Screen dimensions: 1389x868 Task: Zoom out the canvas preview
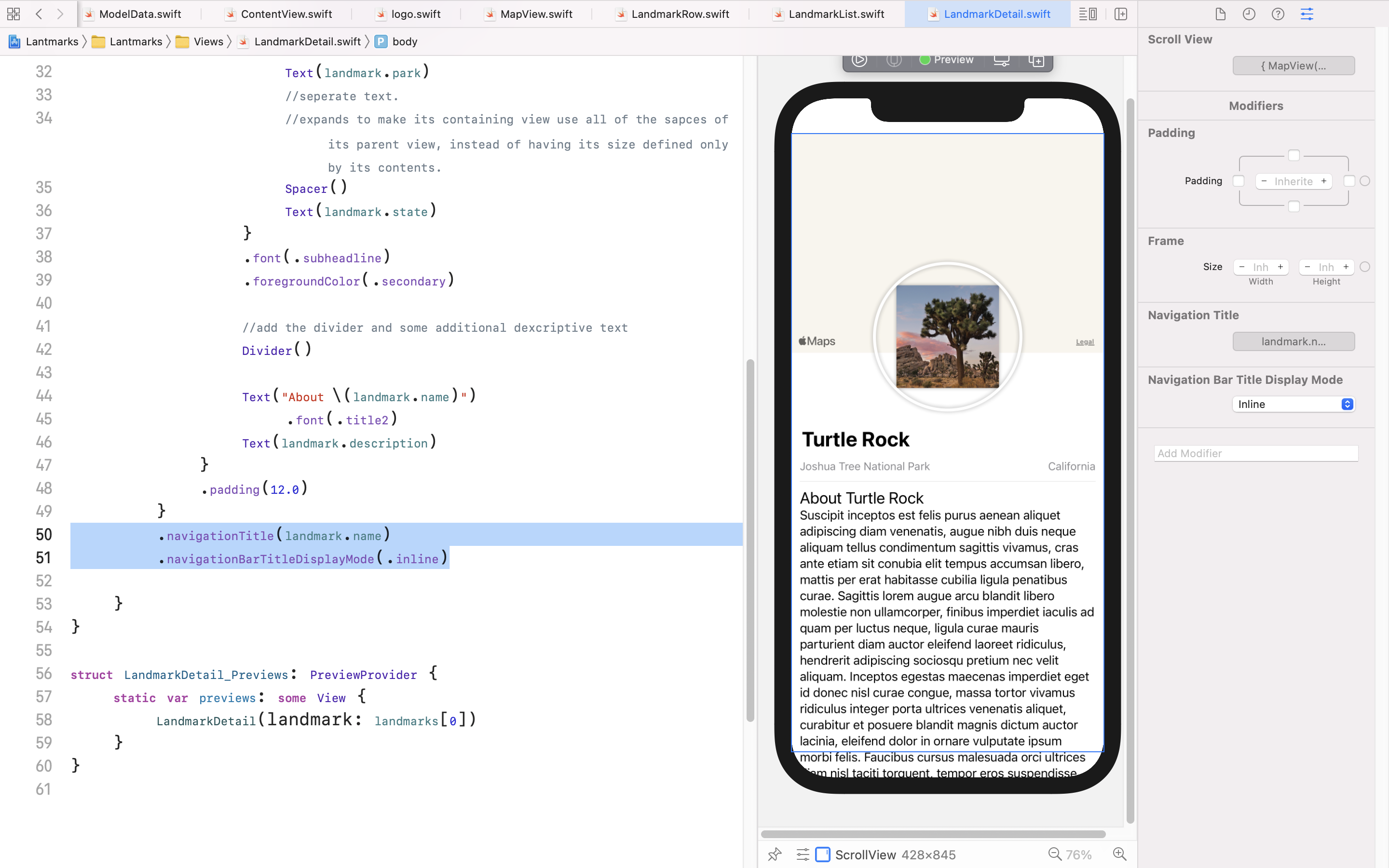click(1055, 854)
